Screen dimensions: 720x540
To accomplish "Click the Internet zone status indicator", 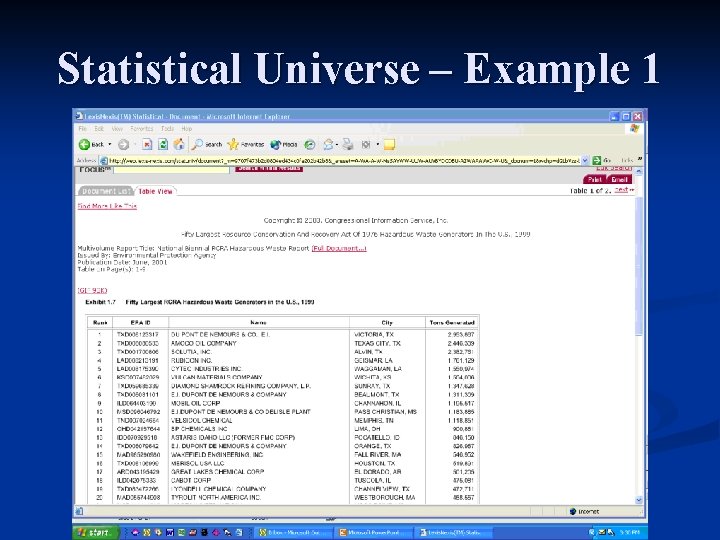I will [584, 512].
